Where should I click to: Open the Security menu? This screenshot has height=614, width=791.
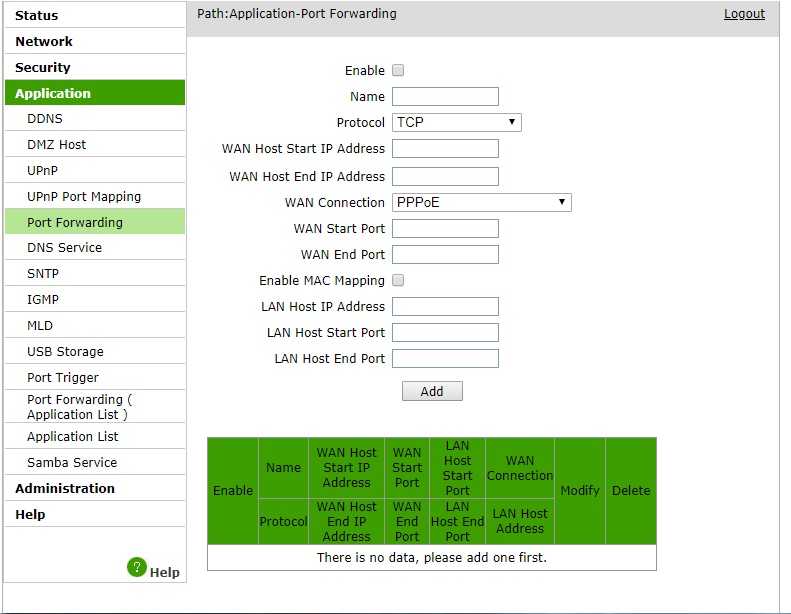point(95,67)
